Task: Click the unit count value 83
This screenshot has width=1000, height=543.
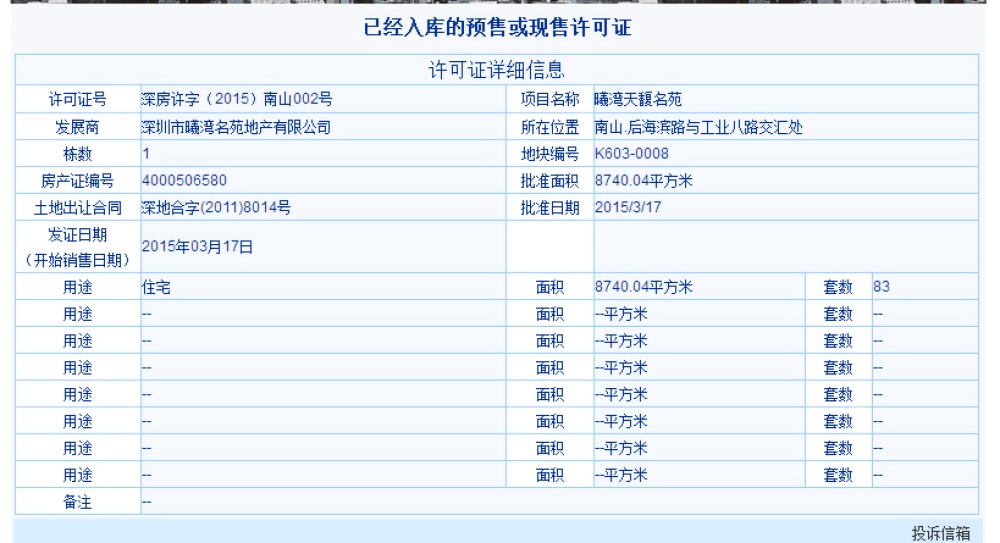Action: pos(881,287)
